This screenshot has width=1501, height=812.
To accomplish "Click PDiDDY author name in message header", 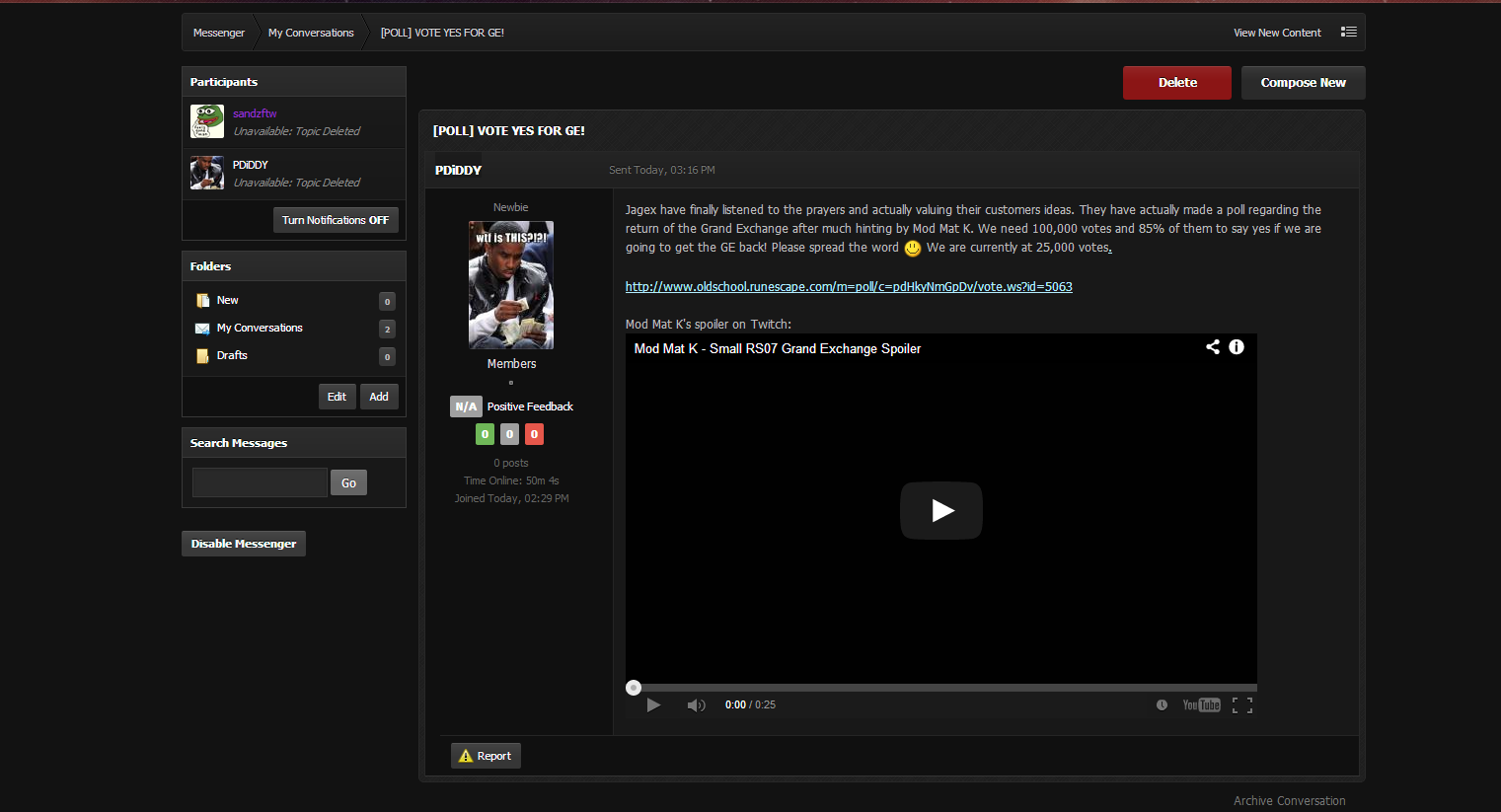I will (458, 170).
